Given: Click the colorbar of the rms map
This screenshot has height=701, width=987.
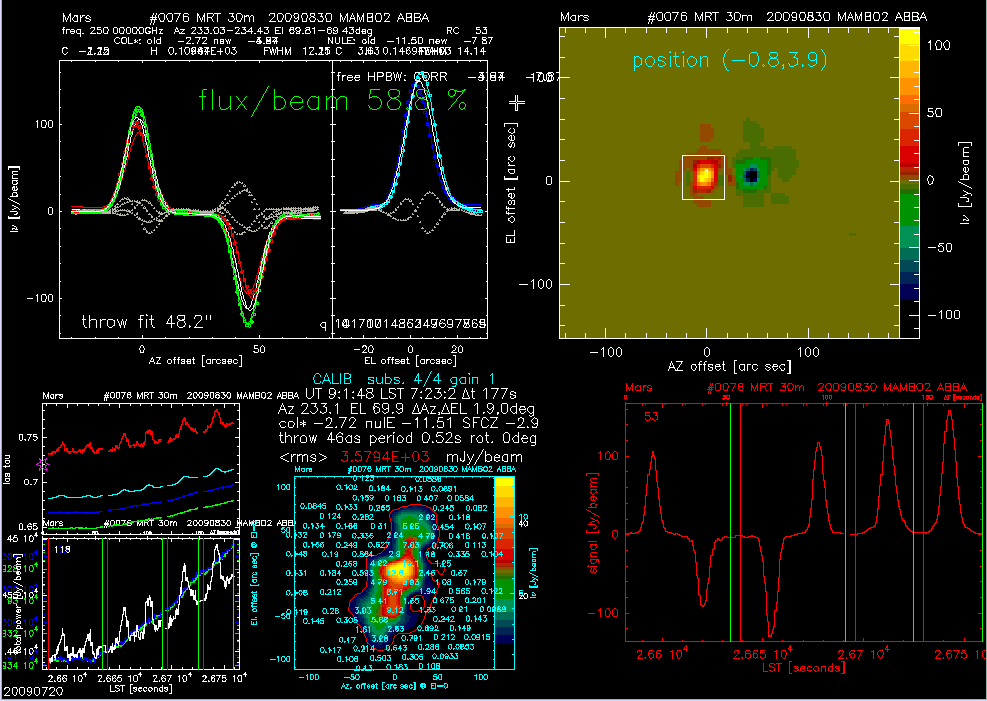Looking at the screenshot, I should (507, 560).
